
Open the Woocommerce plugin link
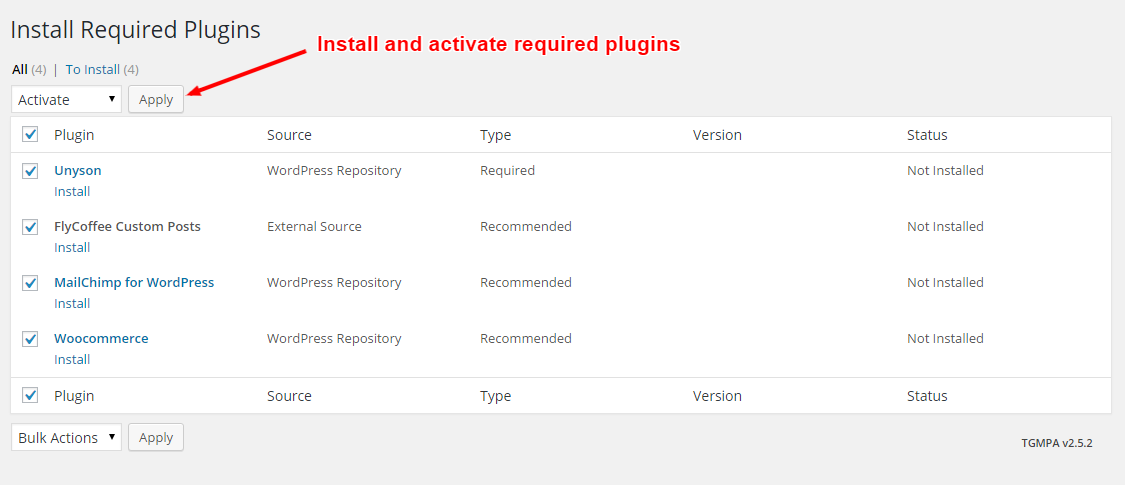(x=101, y=338)
